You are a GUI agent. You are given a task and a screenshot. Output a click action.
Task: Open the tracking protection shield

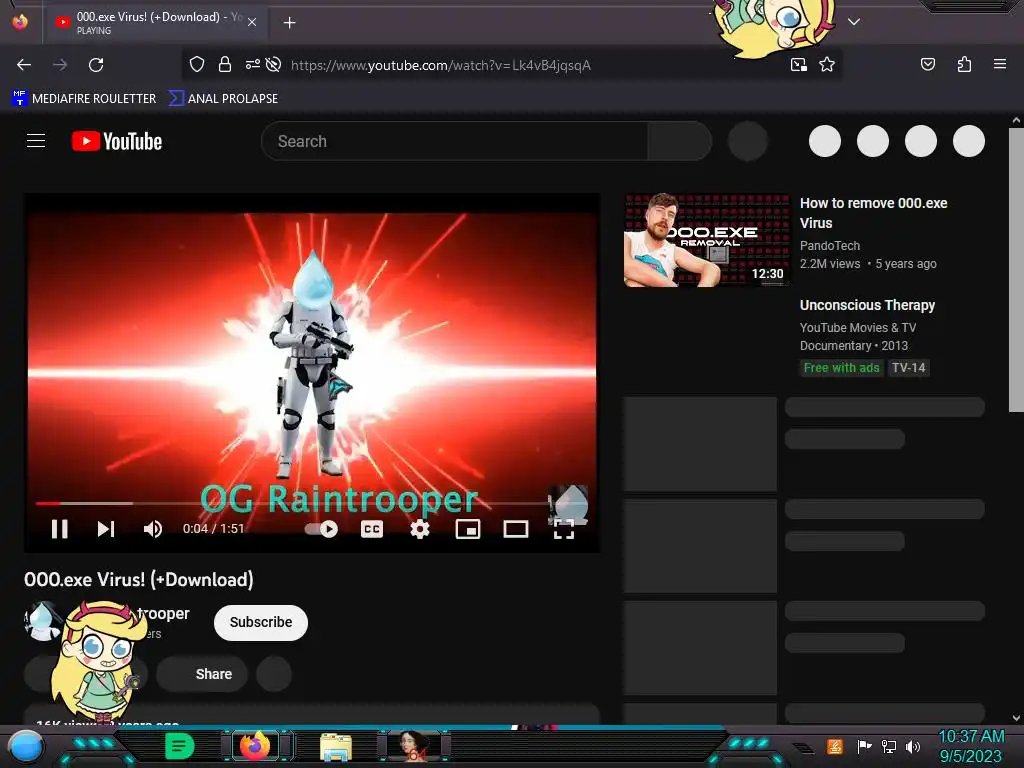[x=197, y=65]
